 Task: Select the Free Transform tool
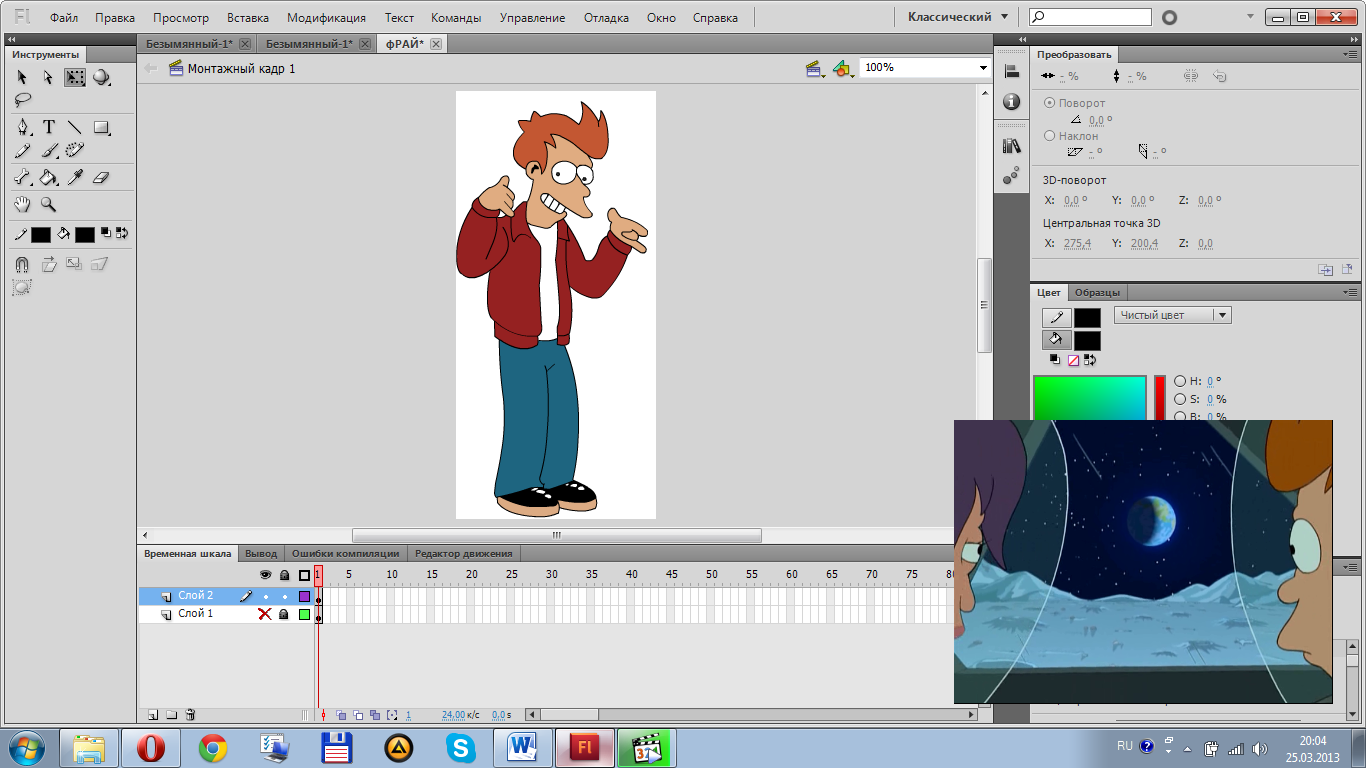75,77
